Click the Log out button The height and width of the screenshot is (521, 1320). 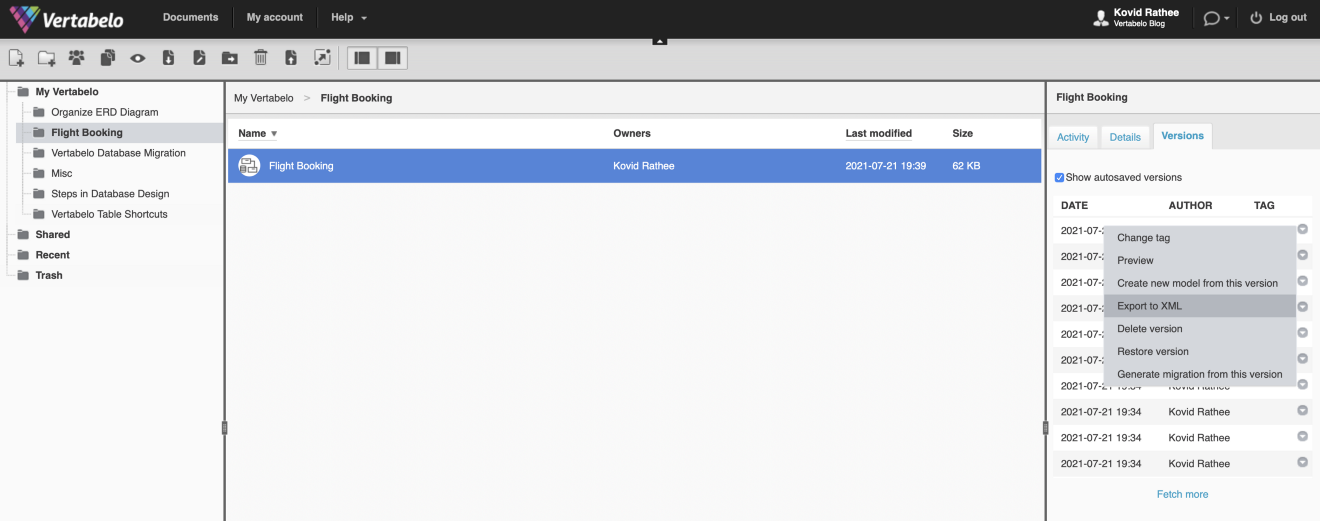coord(1278,17)
